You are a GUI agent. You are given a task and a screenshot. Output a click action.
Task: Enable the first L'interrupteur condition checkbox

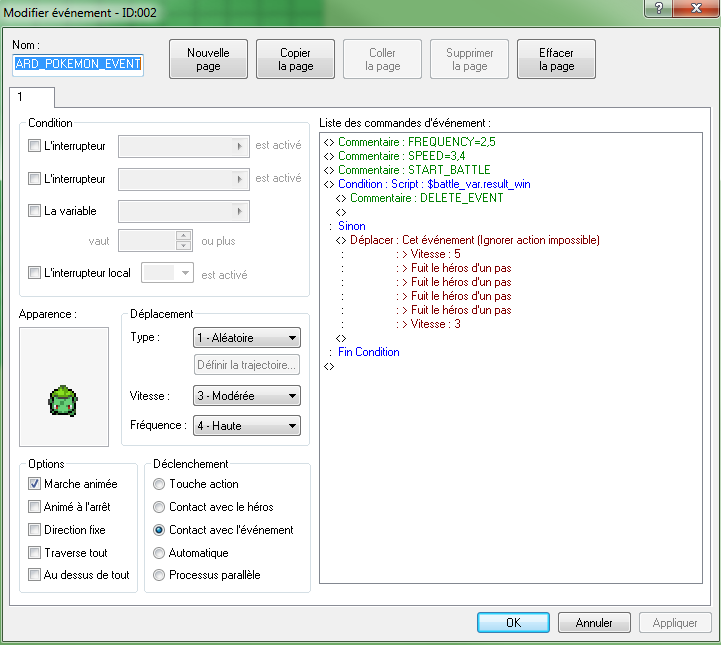[34, 146]
